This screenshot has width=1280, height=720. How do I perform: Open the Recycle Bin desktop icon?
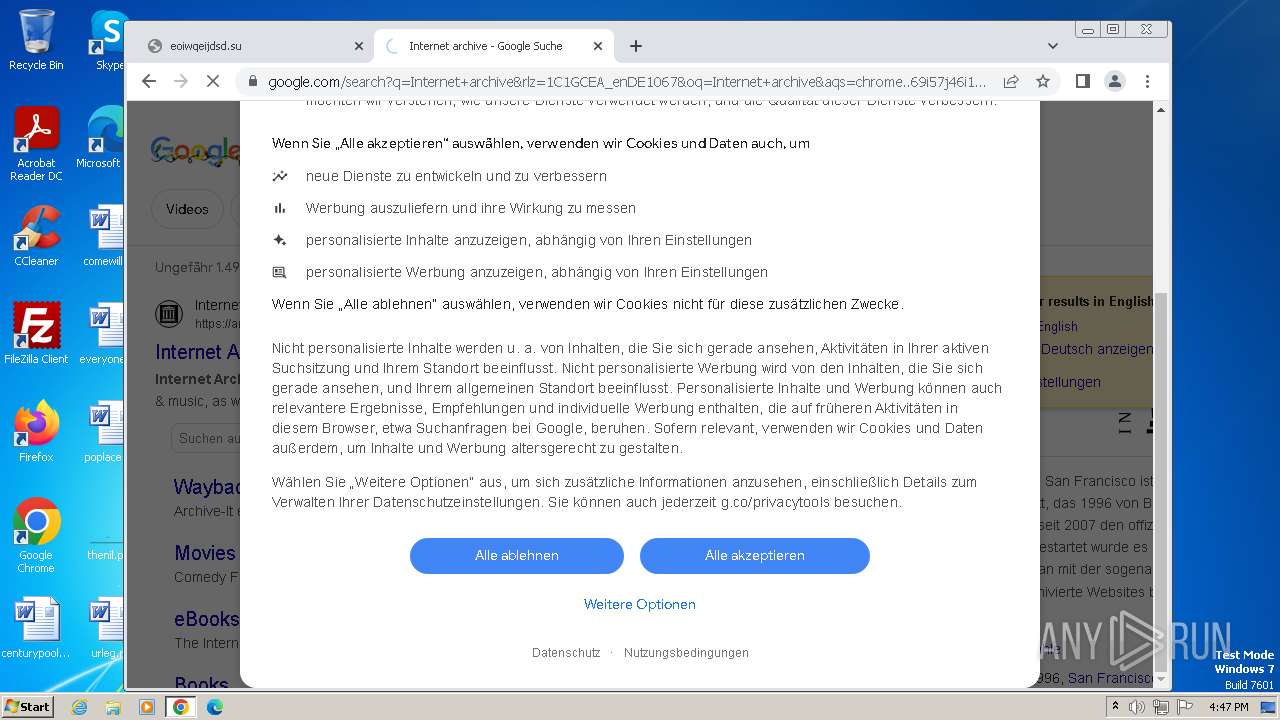36,40
